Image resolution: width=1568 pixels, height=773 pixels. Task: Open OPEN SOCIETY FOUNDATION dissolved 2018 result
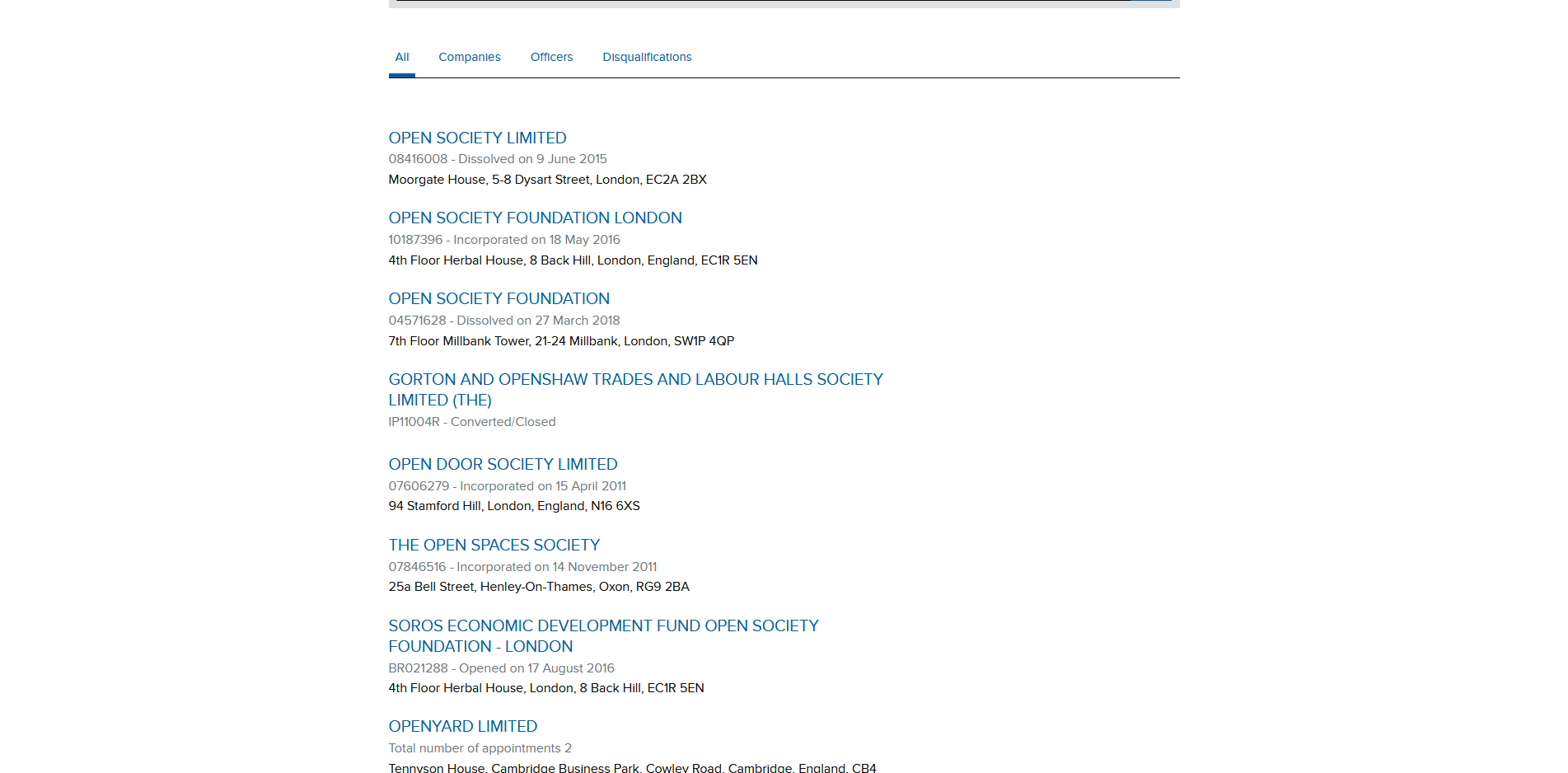click(499, 298)
